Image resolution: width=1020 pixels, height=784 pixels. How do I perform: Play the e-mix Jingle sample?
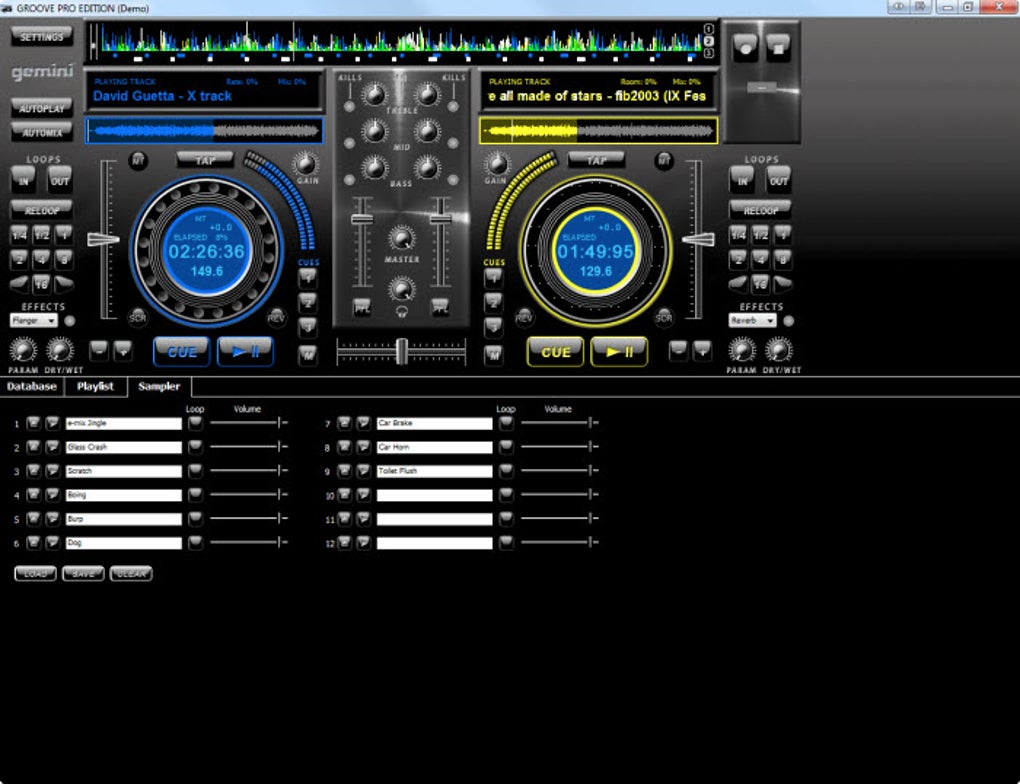pyautogui.click(x=53, y=423)
